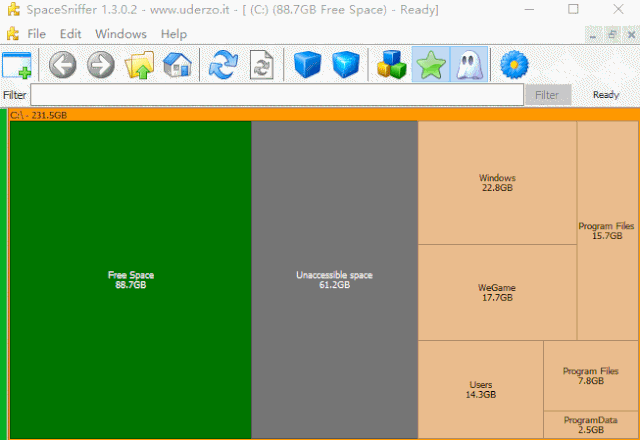
Task: Toggle the green star free space display
Action: pyautogui.click(x=430, y=66)
